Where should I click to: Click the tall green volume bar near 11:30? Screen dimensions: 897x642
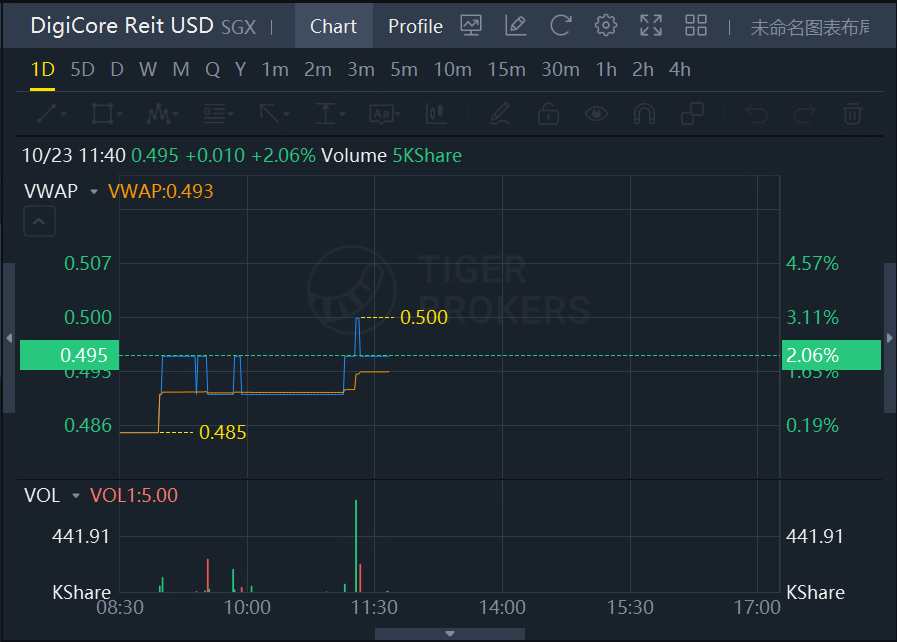tap(356, 546)
